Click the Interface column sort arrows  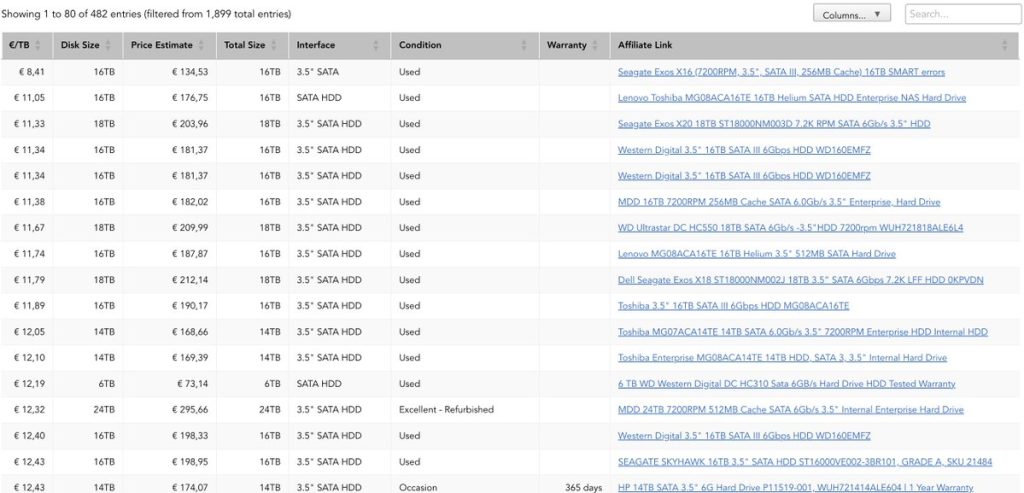376,46
